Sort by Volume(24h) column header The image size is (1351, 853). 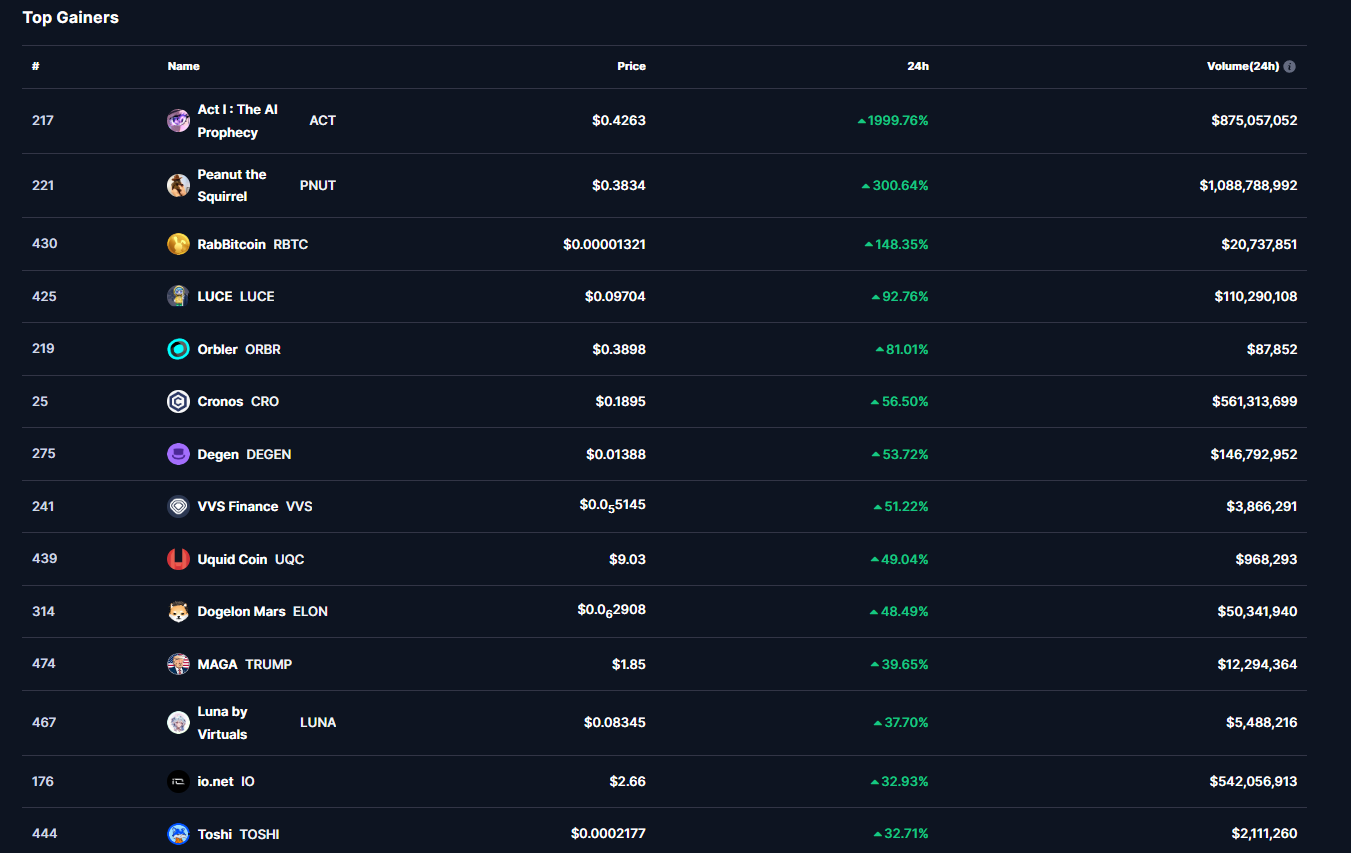(x=1242, y=66)
